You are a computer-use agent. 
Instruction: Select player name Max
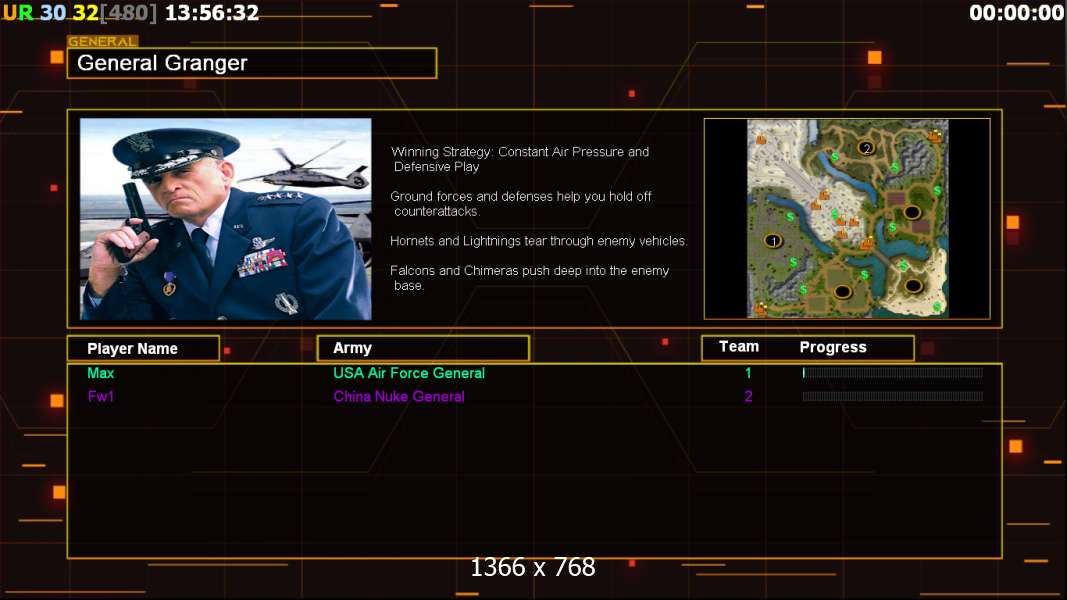(101, 373)
